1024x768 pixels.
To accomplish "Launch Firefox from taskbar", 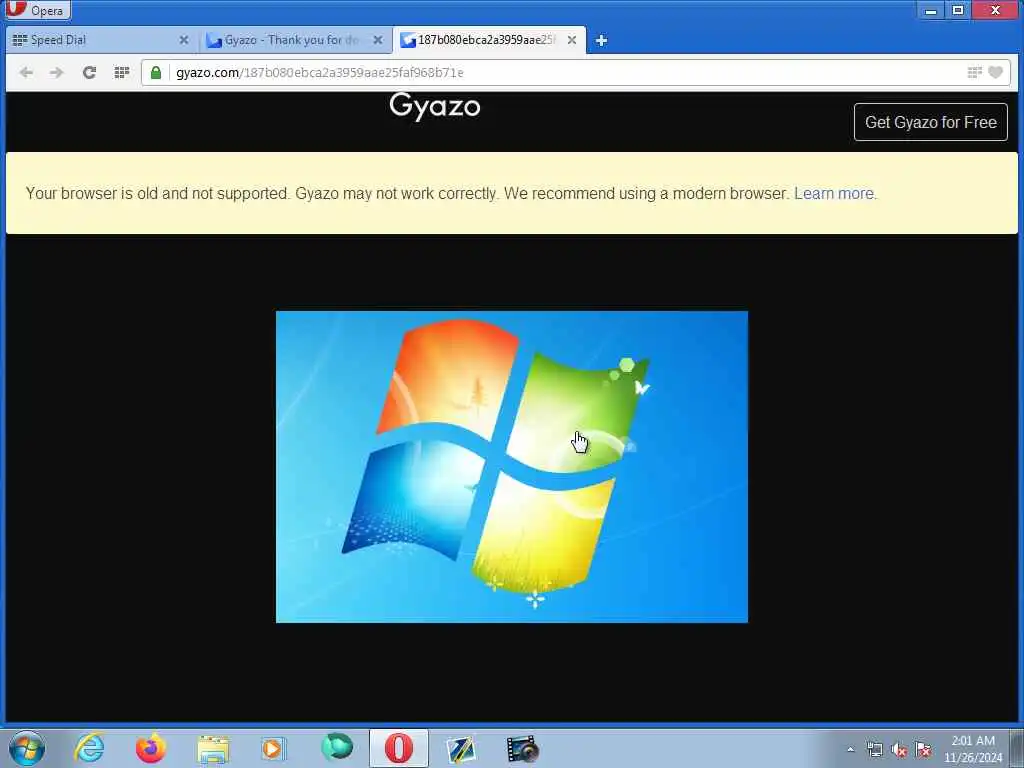I will [x=150, y=748].
